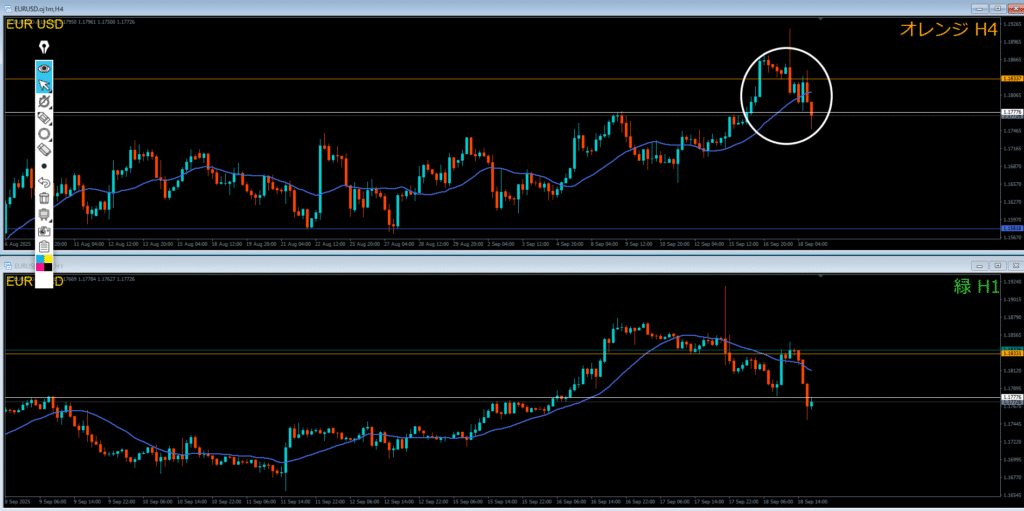Clear all ink with the trash icon
This screenshot has height=511, width=1024.
44,198
